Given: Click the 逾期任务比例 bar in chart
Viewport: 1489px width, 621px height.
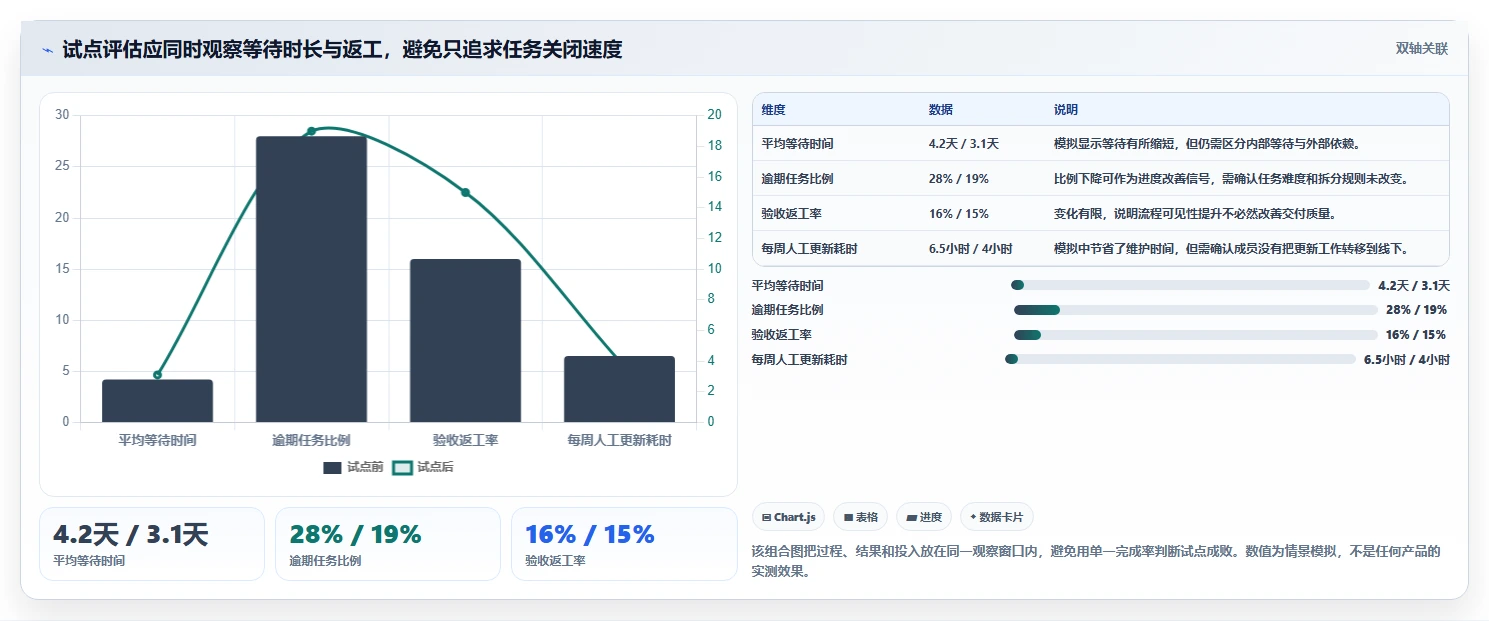Looking at the screenshot, I should pyautogui.click(x=311, y=279).
